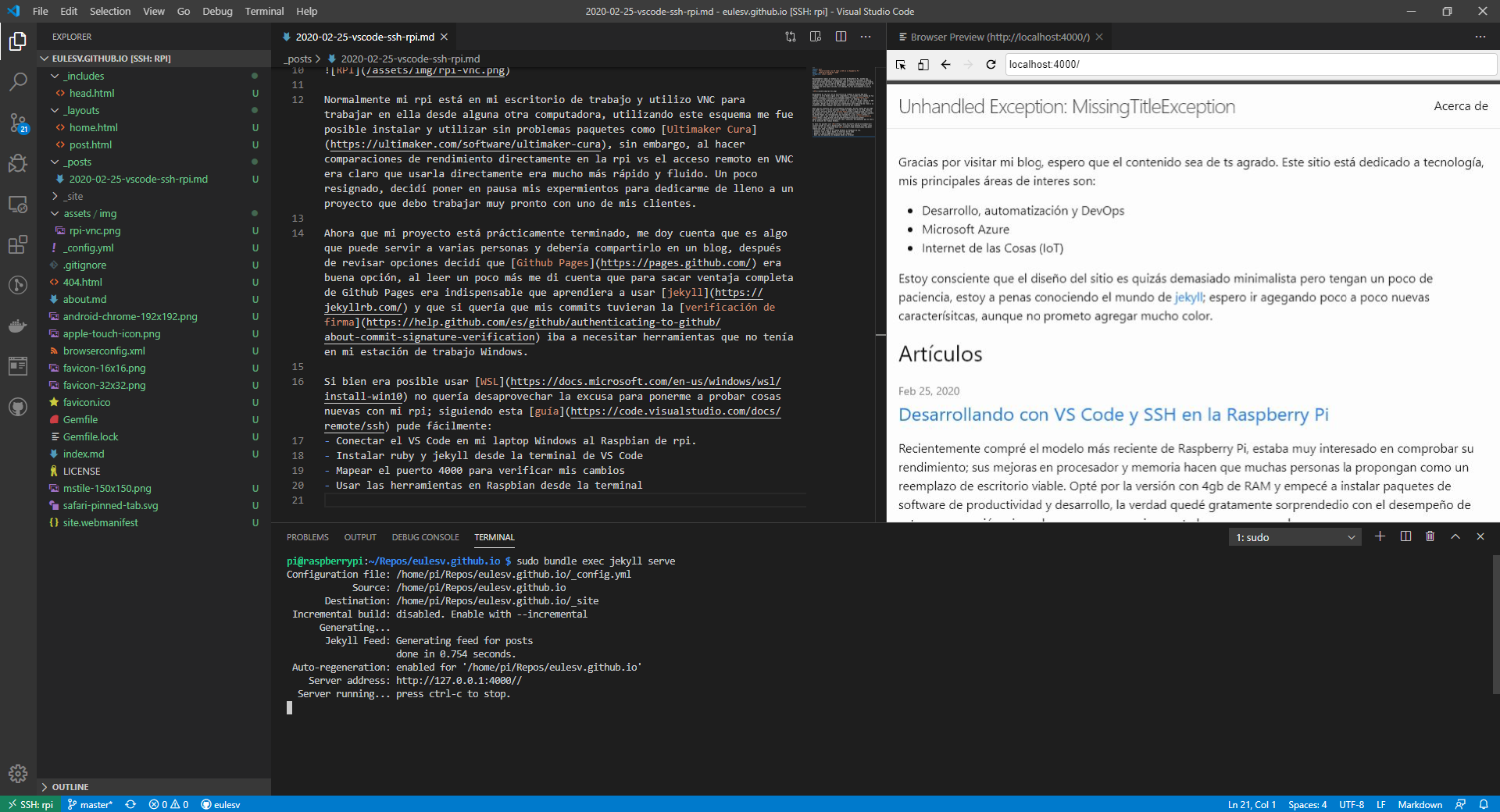
Task: Start inspect element in Browser Preview
Action: point(901,65)
